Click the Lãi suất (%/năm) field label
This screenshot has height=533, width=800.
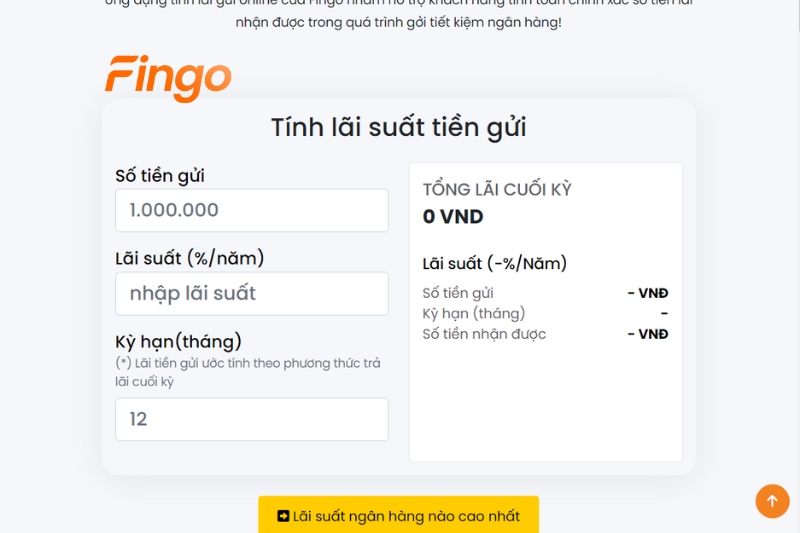click(x=189, y=258)
